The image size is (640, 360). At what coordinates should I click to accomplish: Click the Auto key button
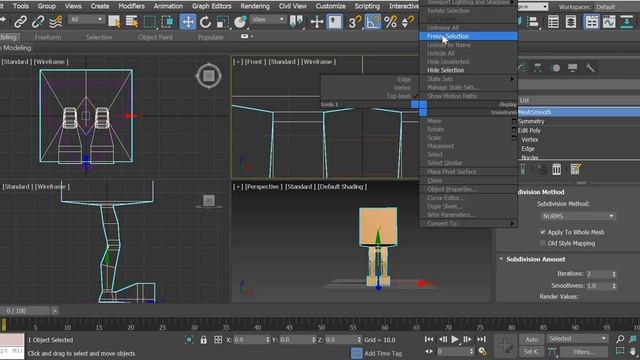(531, 339)
